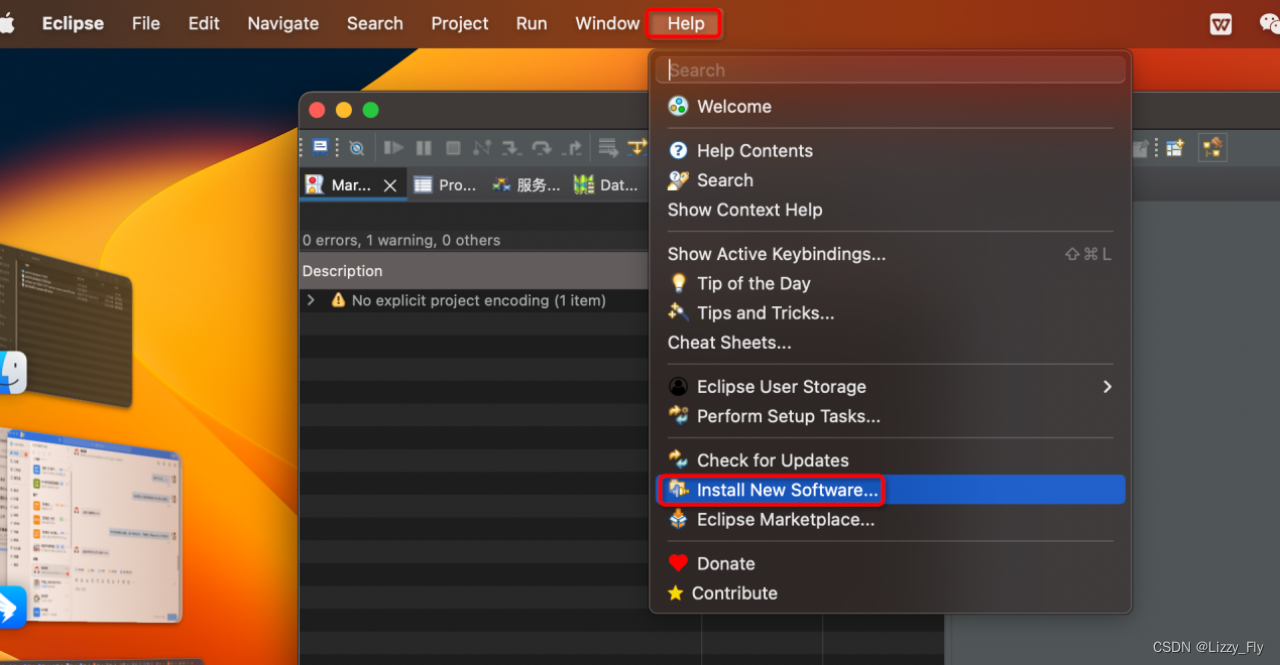
Task: Select Help Contents menu item
Action: click(x=890, y=150)
